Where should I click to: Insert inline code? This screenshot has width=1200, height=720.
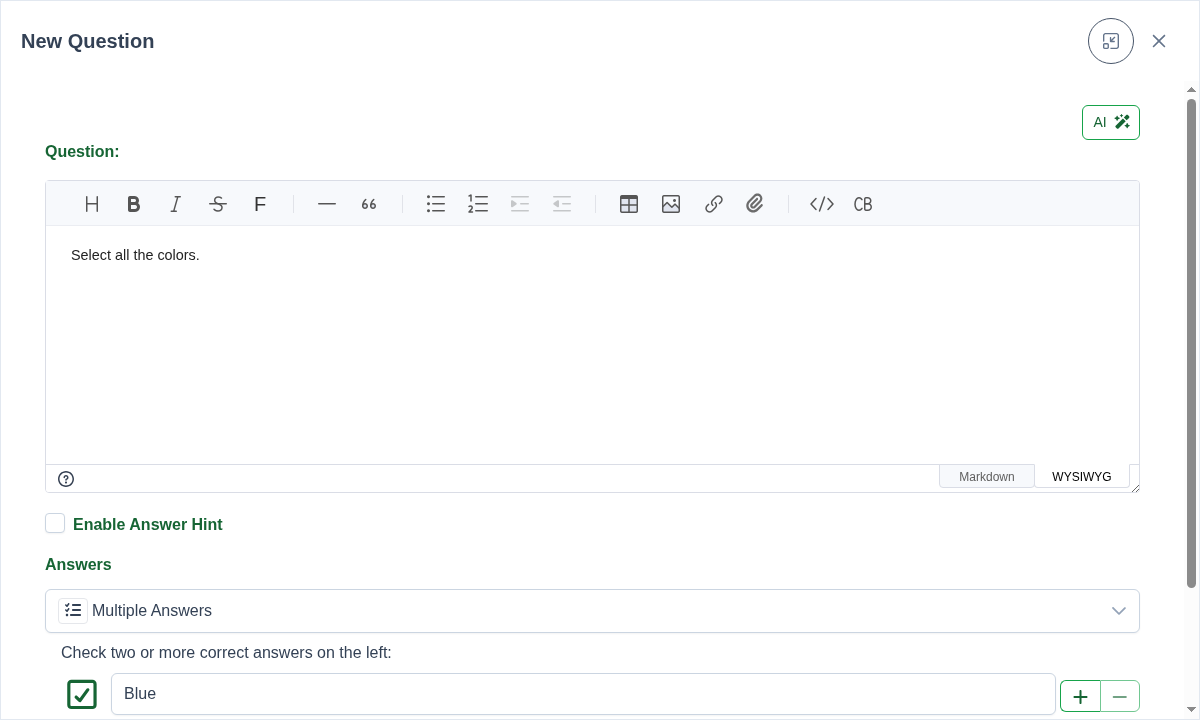click(822, 204)
